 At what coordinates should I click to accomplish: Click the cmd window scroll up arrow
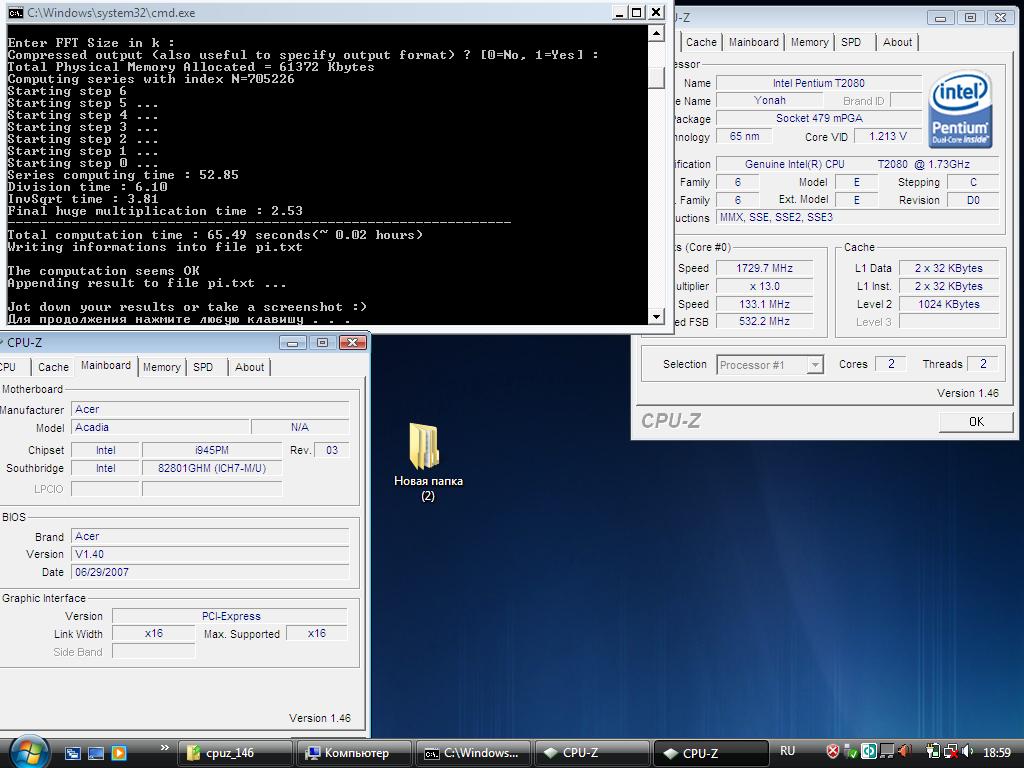pos(656,33)
